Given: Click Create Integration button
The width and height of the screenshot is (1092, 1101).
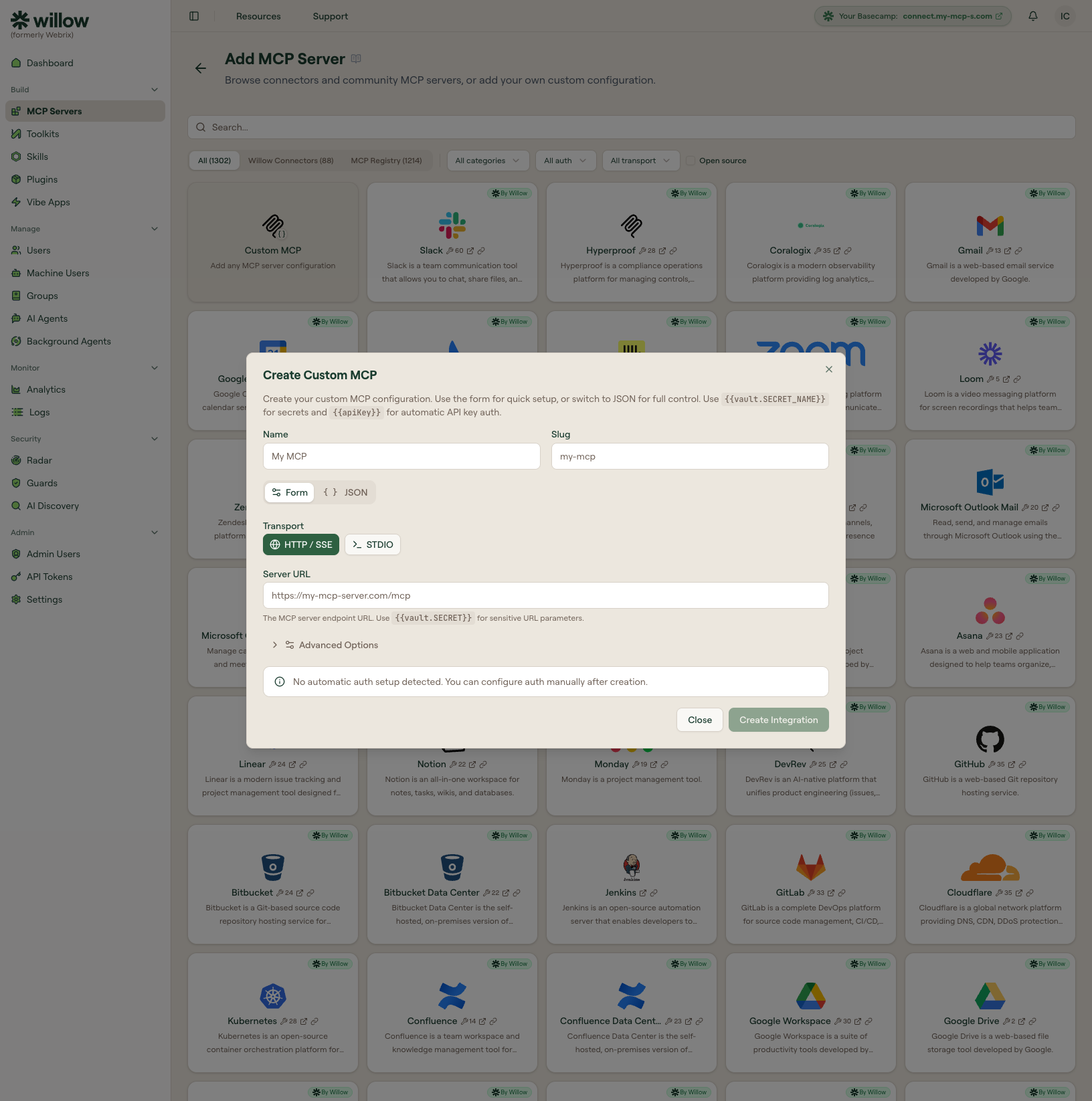Looking at the screenshot, I should [779, 720].
